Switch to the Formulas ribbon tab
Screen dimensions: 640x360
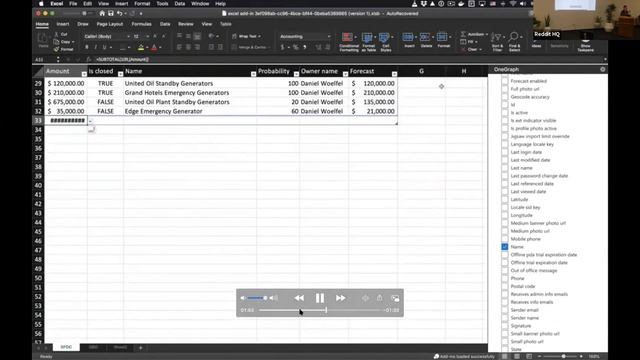[142, 24]
